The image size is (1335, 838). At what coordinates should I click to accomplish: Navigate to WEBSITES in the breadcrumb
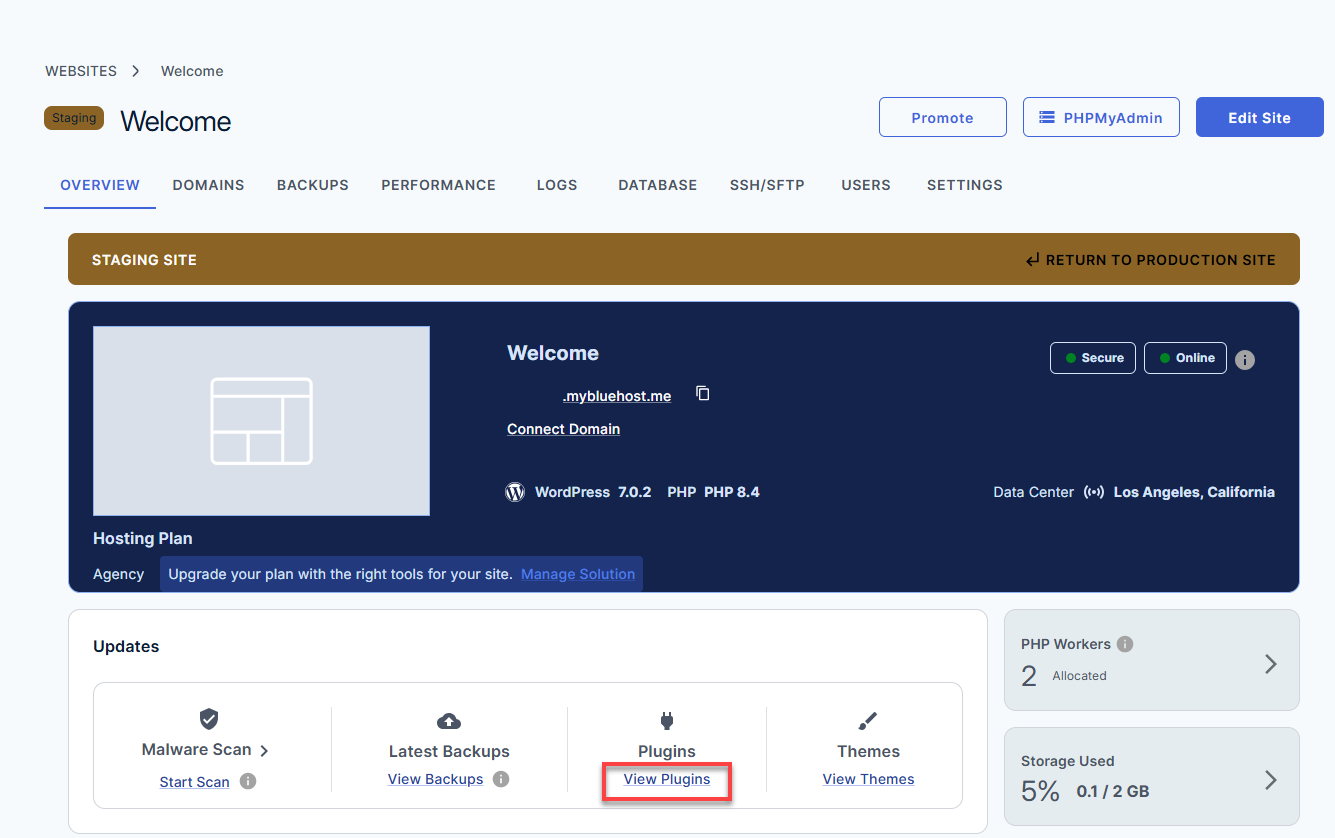[81, 71]
